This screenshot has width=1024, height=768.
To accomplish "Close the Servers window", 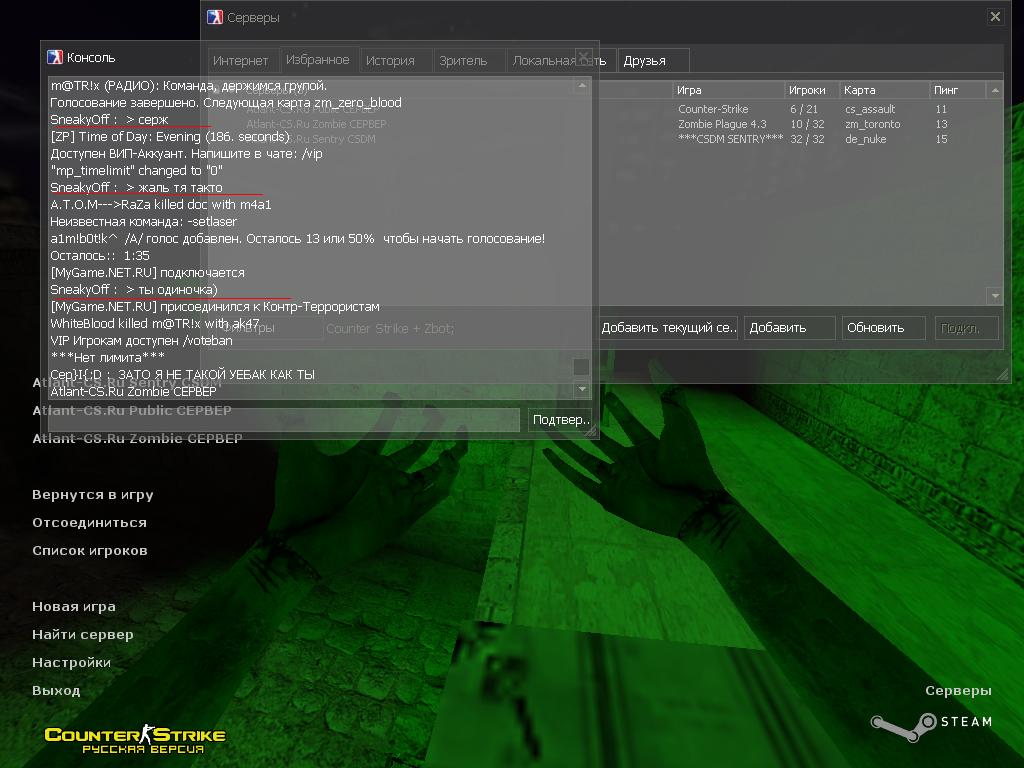I will 995,17.
